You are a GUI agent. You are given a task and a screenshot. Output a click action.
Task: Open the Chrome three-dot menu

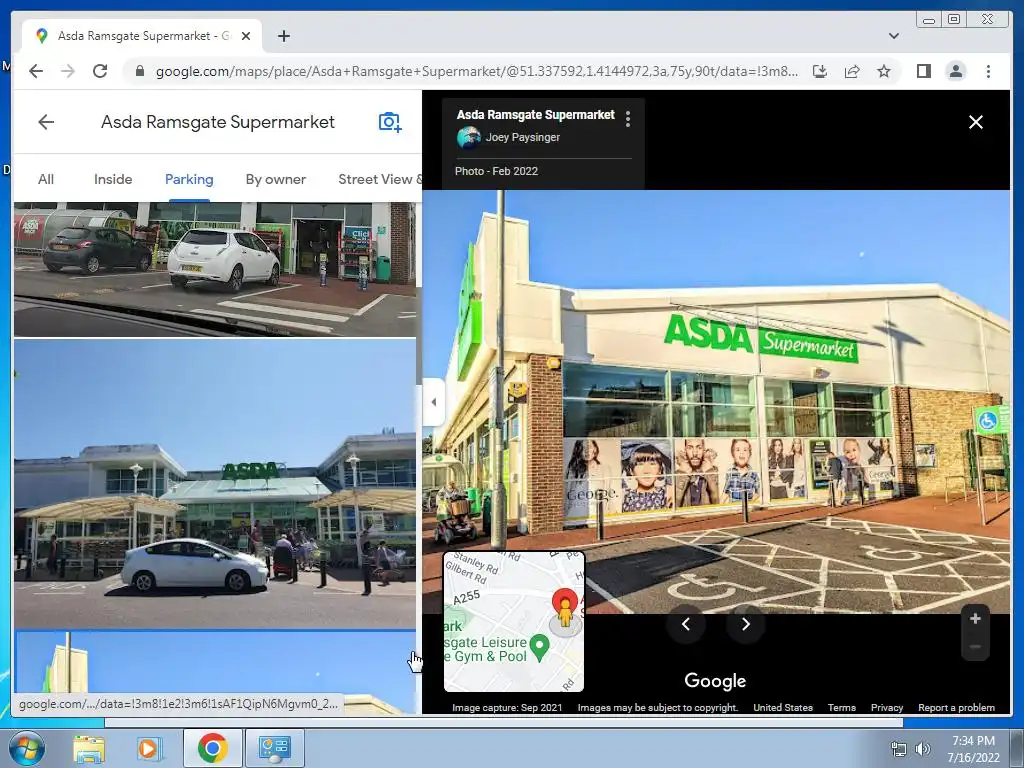988,71
